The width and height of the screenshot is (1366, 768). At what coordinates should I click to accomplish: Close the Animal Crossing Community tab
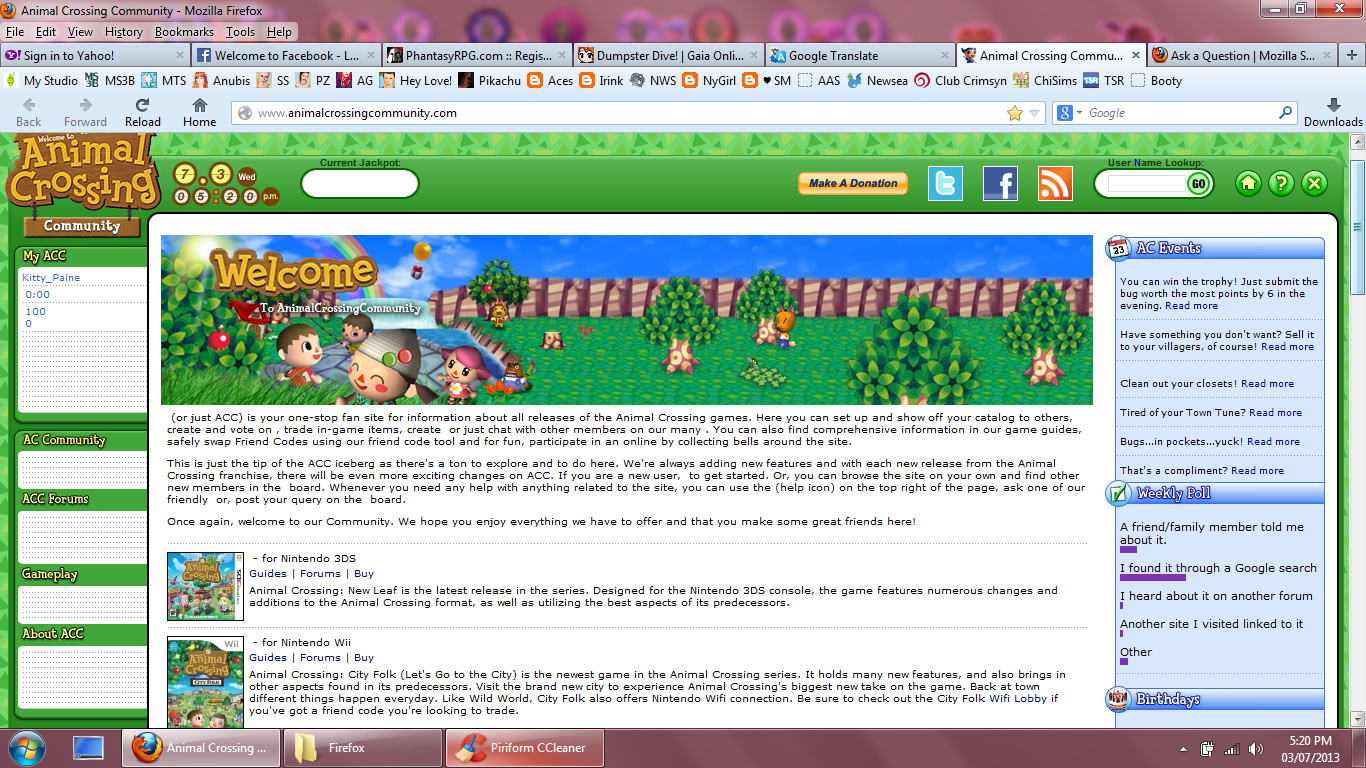pos(1134,56)
